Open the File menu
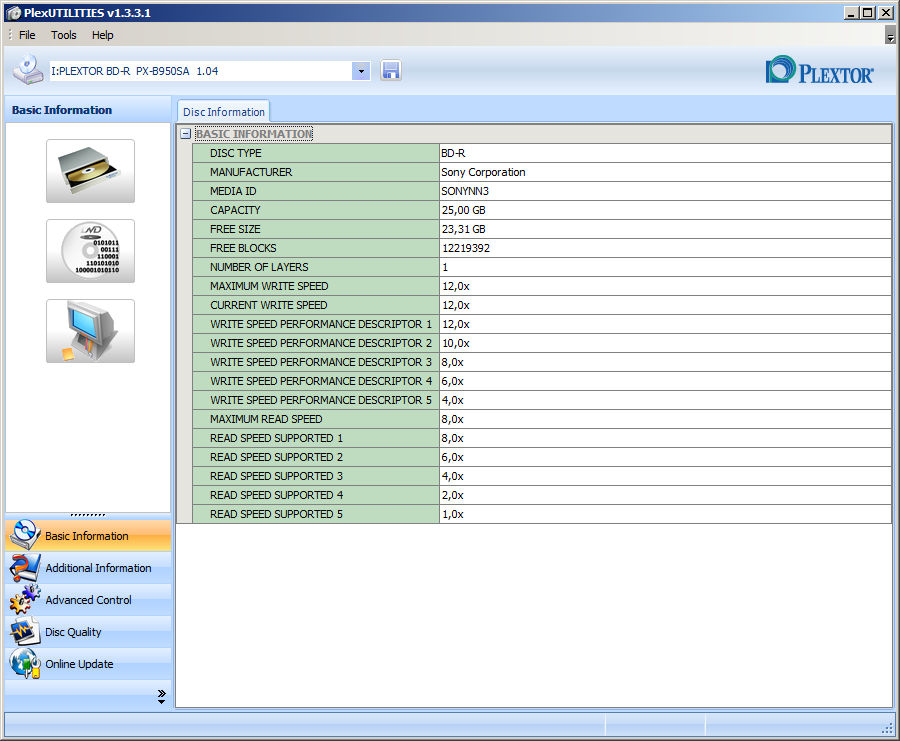The image size is (900, 741). click(27, 35)
